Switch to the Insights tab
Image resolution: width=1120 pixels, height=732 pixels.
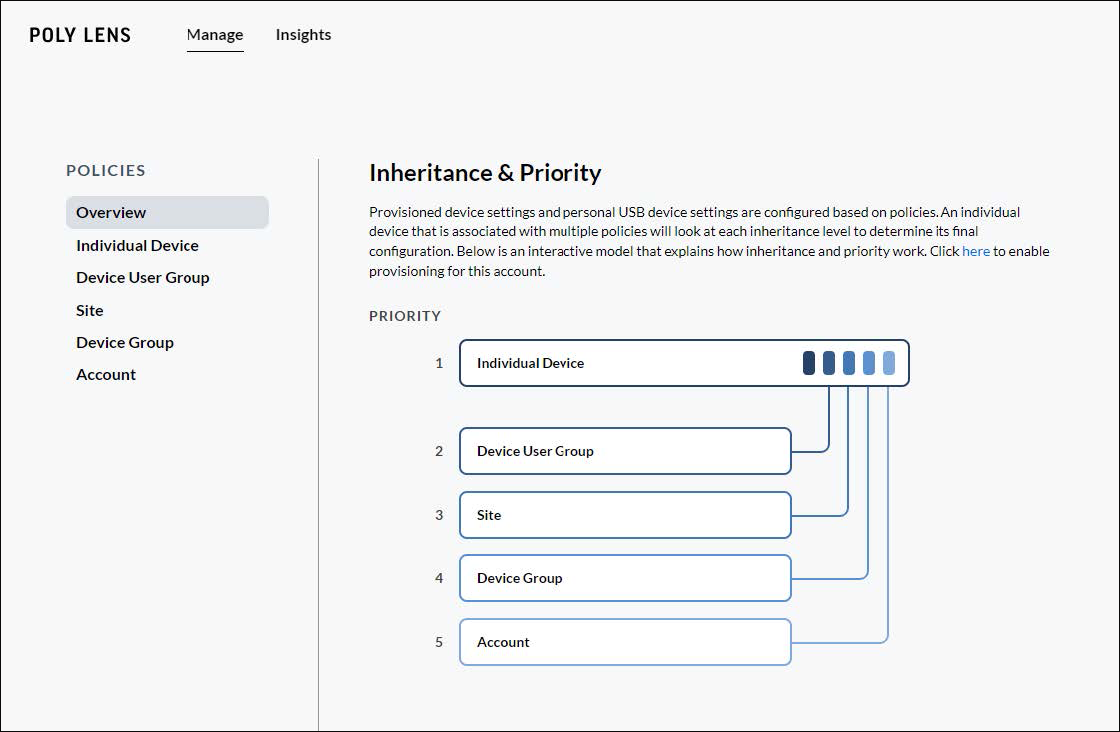click(303, 34)
